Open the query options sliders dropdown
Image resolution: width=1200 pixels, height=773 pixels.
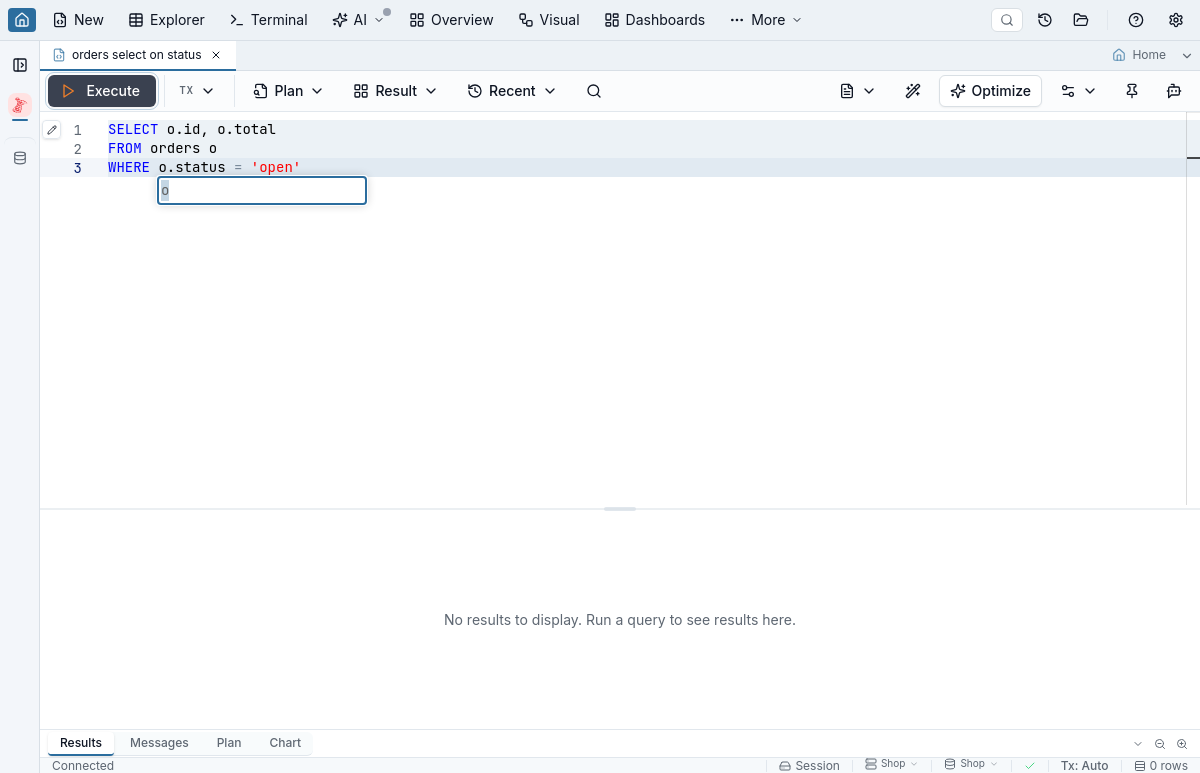click(1078, 91)
